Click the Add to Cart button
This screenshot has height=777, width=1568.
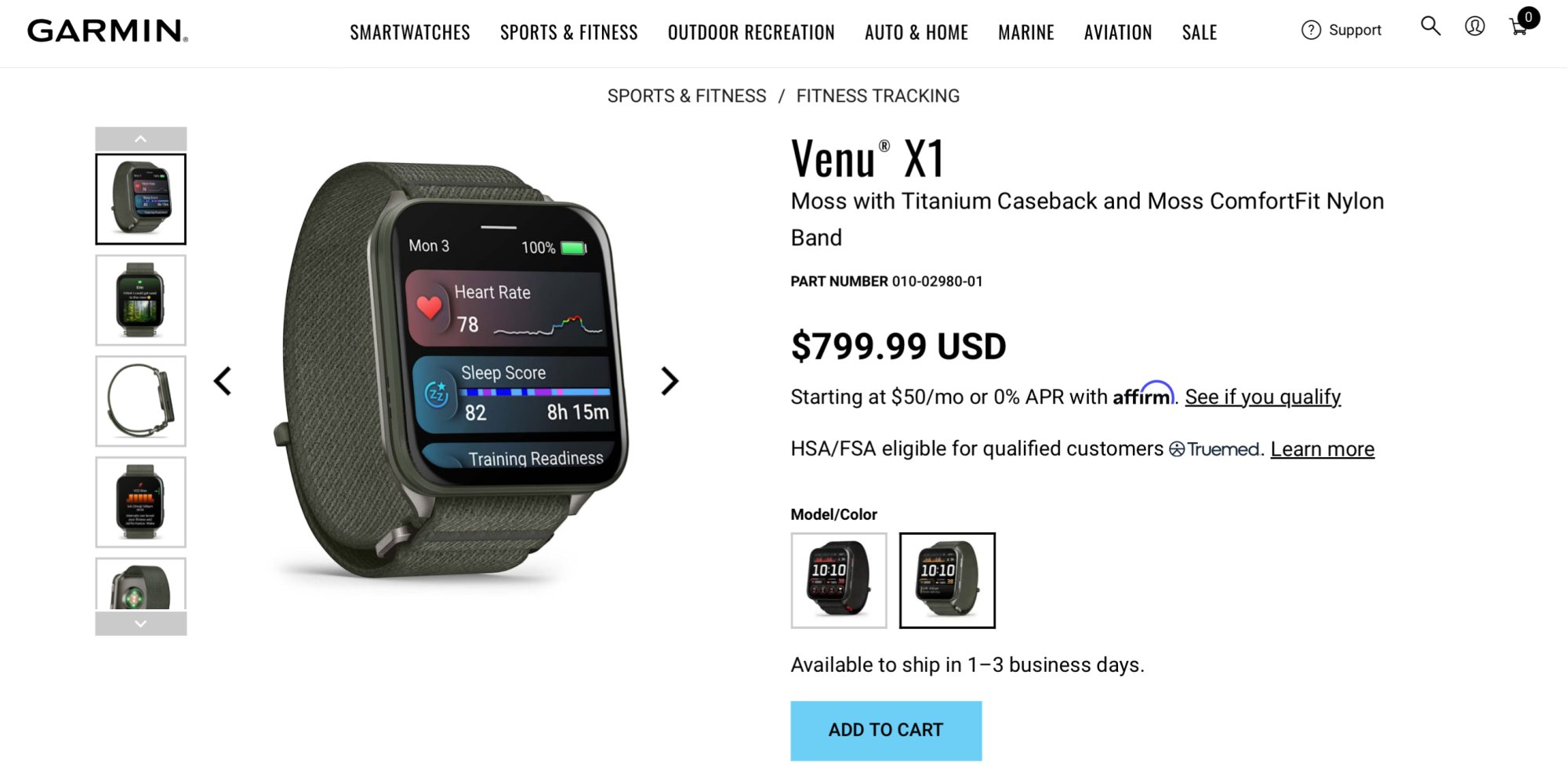click(886, 731)
